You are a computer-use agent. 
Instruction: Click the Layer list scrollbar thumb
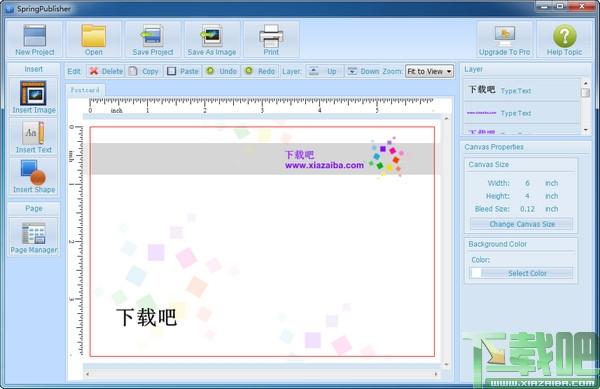(x=585, y=93)
